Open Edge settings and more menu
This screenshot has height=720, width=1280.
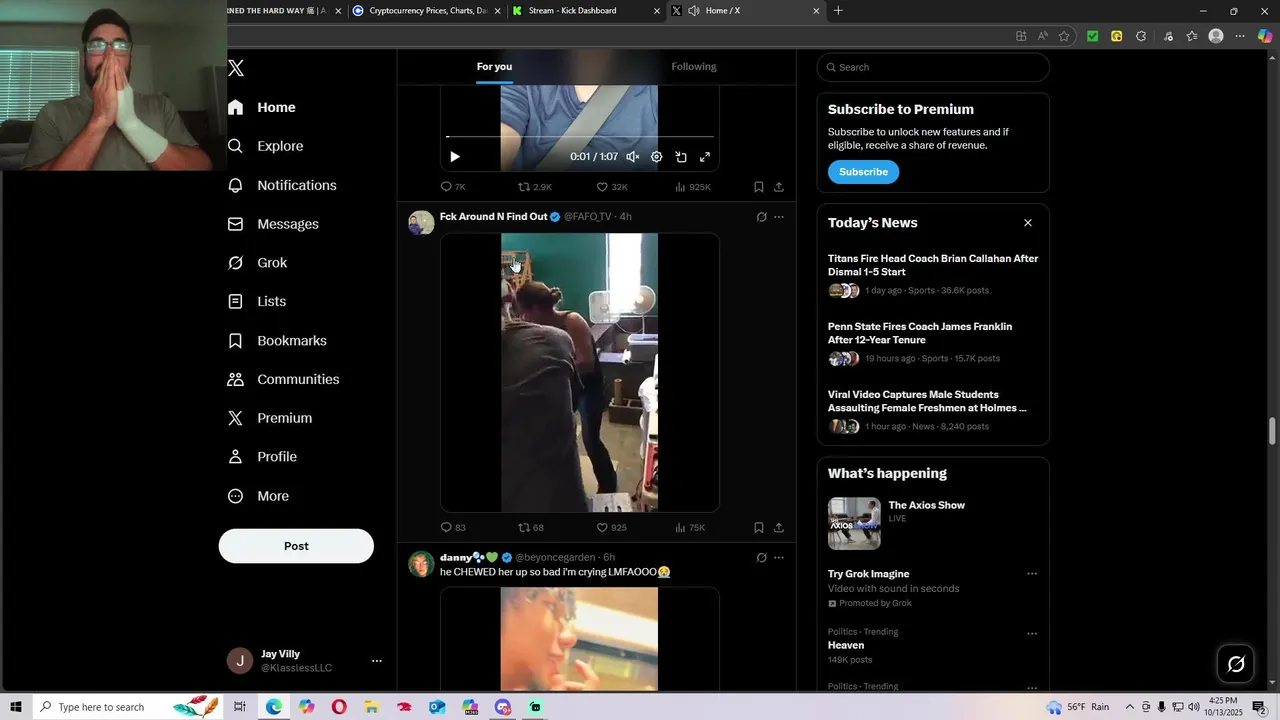coord(1240,36)
